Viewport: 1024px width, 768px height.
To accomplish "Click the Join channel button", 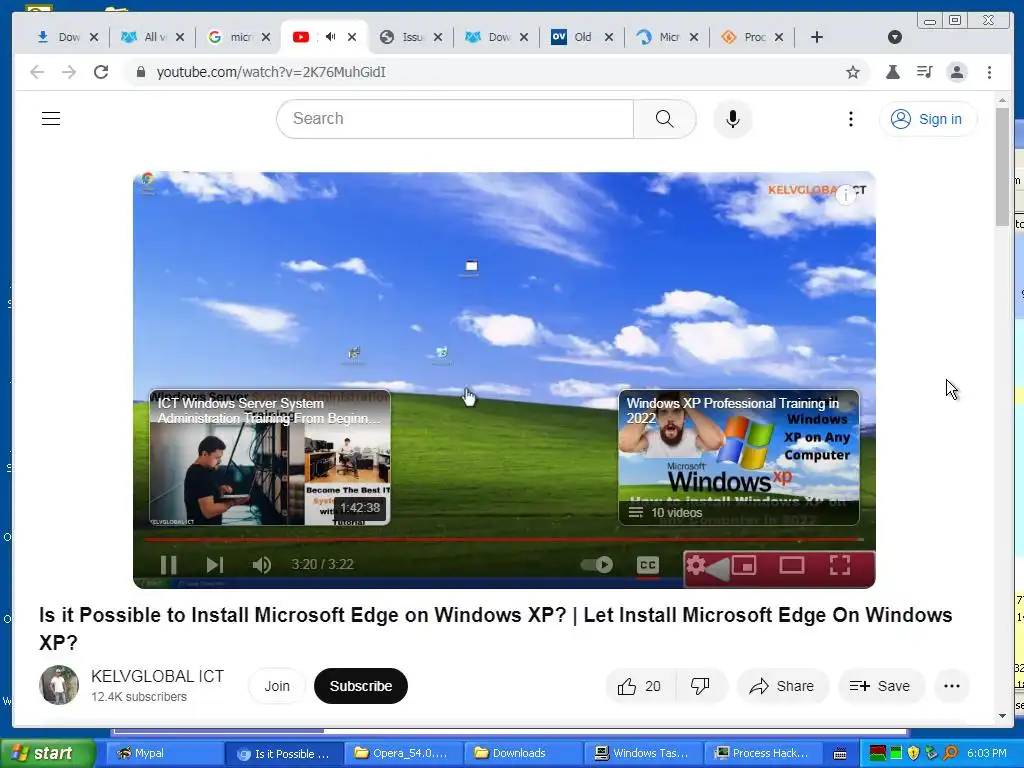I will (277, 686).
